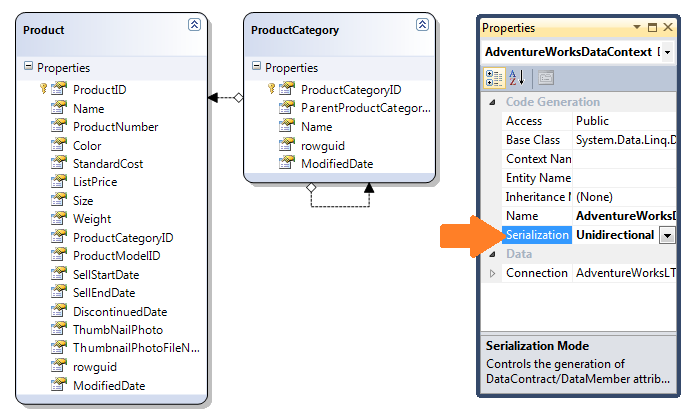The image size is (694, 419).
Task: Select the Connection property label
Action: click(537, 273)
